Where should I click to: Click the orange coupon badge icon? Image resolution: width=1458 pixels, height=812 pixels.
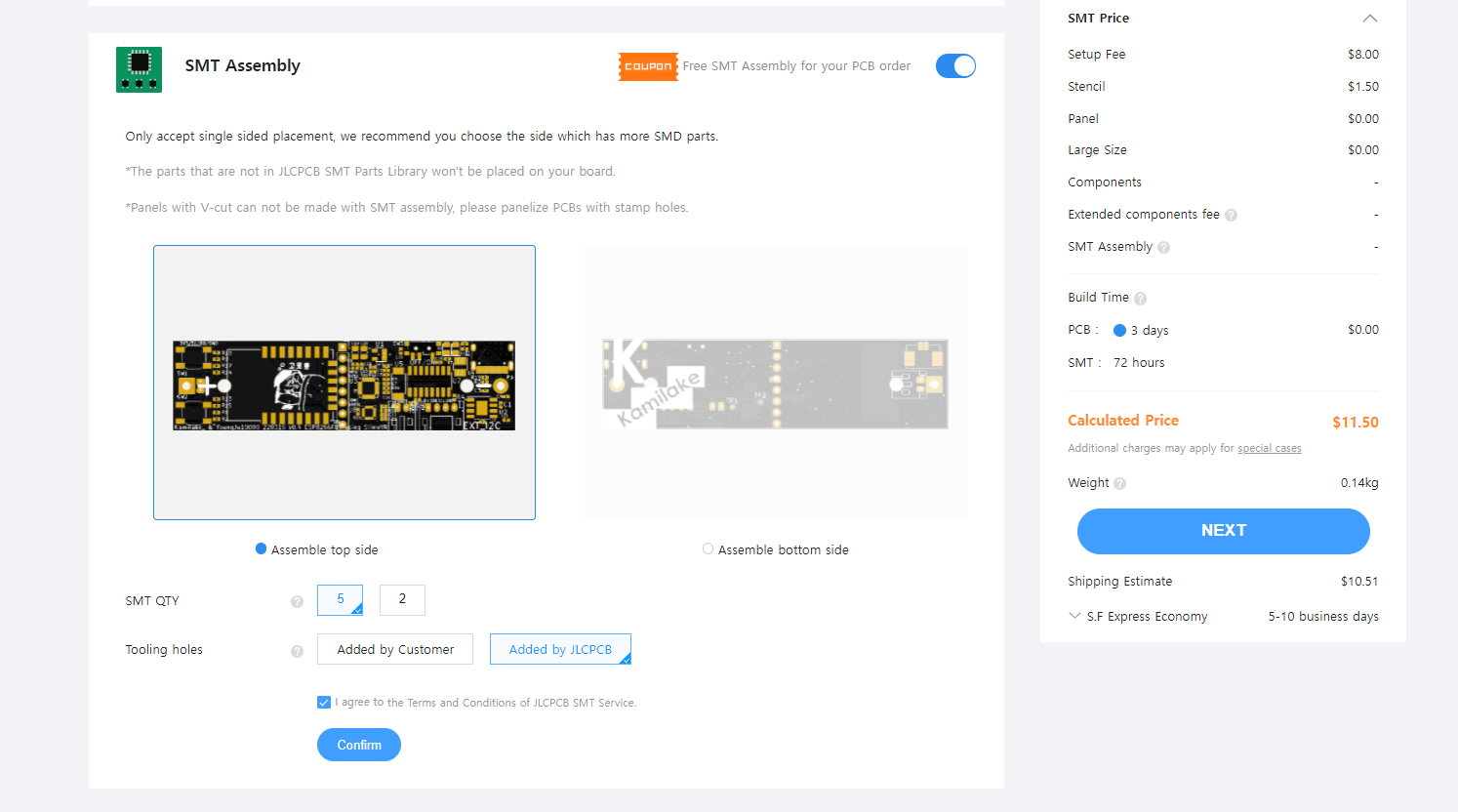coord(648,66)
